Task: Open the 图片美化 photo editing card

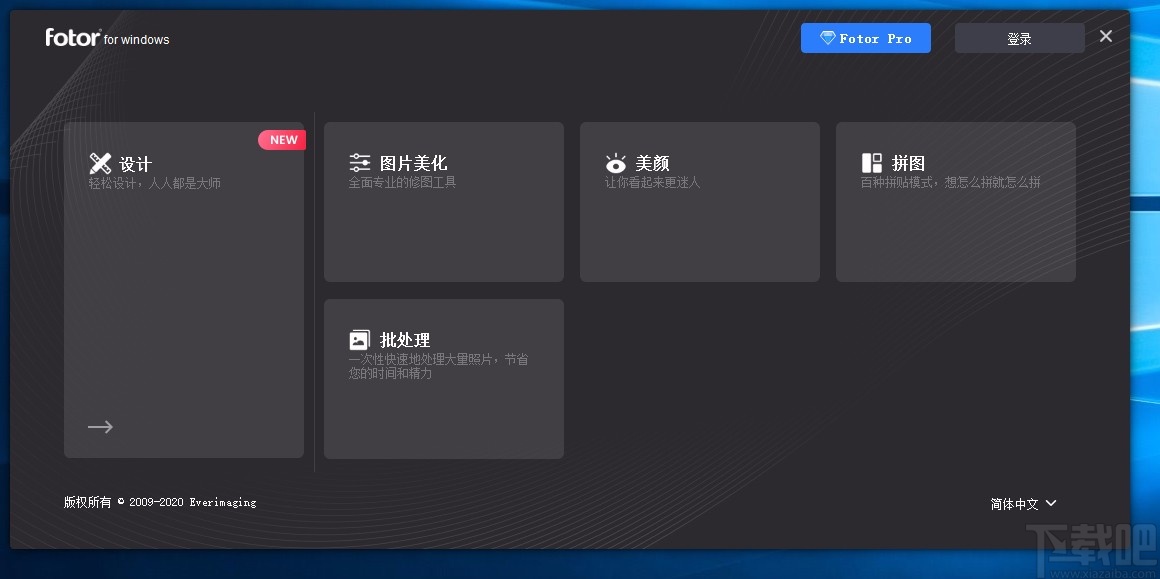Action: (x=443, y=200)
